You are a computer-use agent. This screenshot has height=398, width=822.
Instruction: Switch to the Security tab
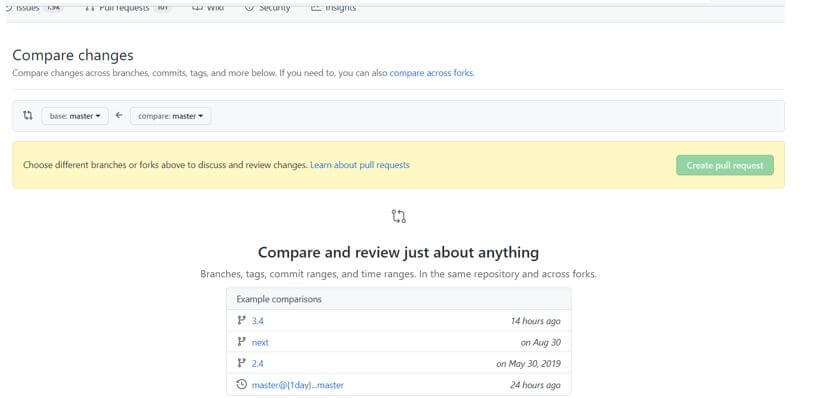267,8
